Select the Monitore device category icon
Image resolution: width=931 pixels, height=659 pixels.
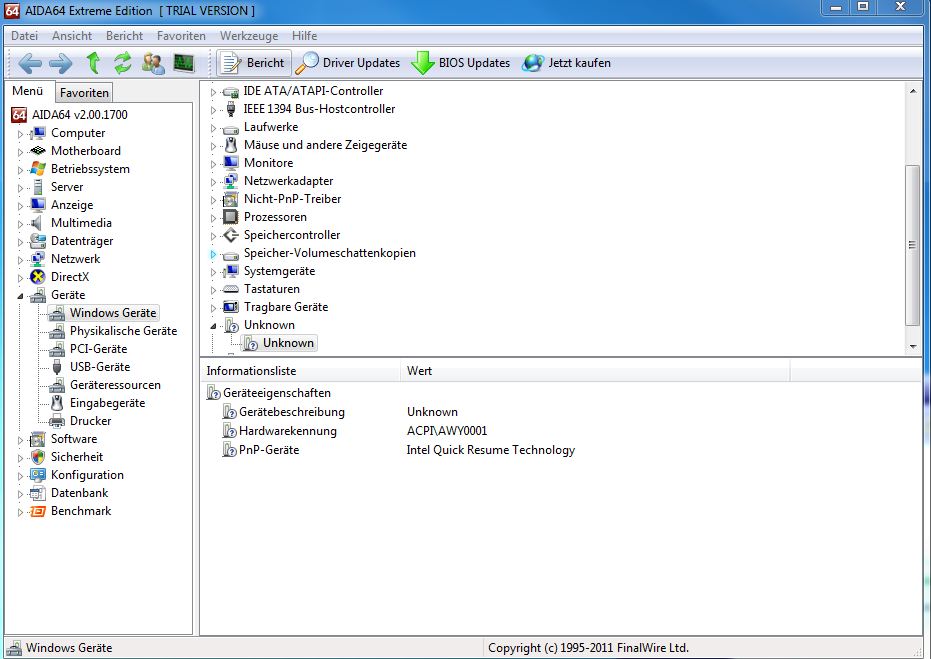click(230, 163)
